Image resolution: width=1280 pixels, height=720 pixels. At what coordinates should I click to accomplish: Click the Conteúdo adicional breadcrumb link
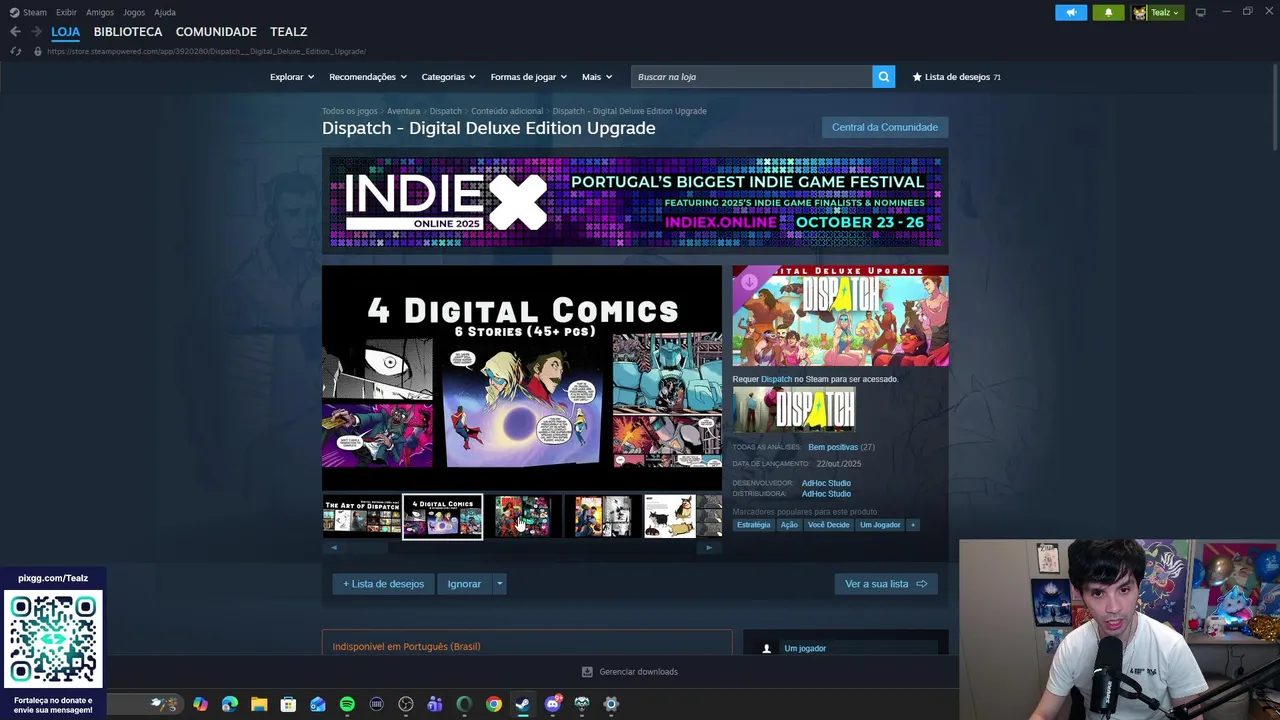pos(507,111)
